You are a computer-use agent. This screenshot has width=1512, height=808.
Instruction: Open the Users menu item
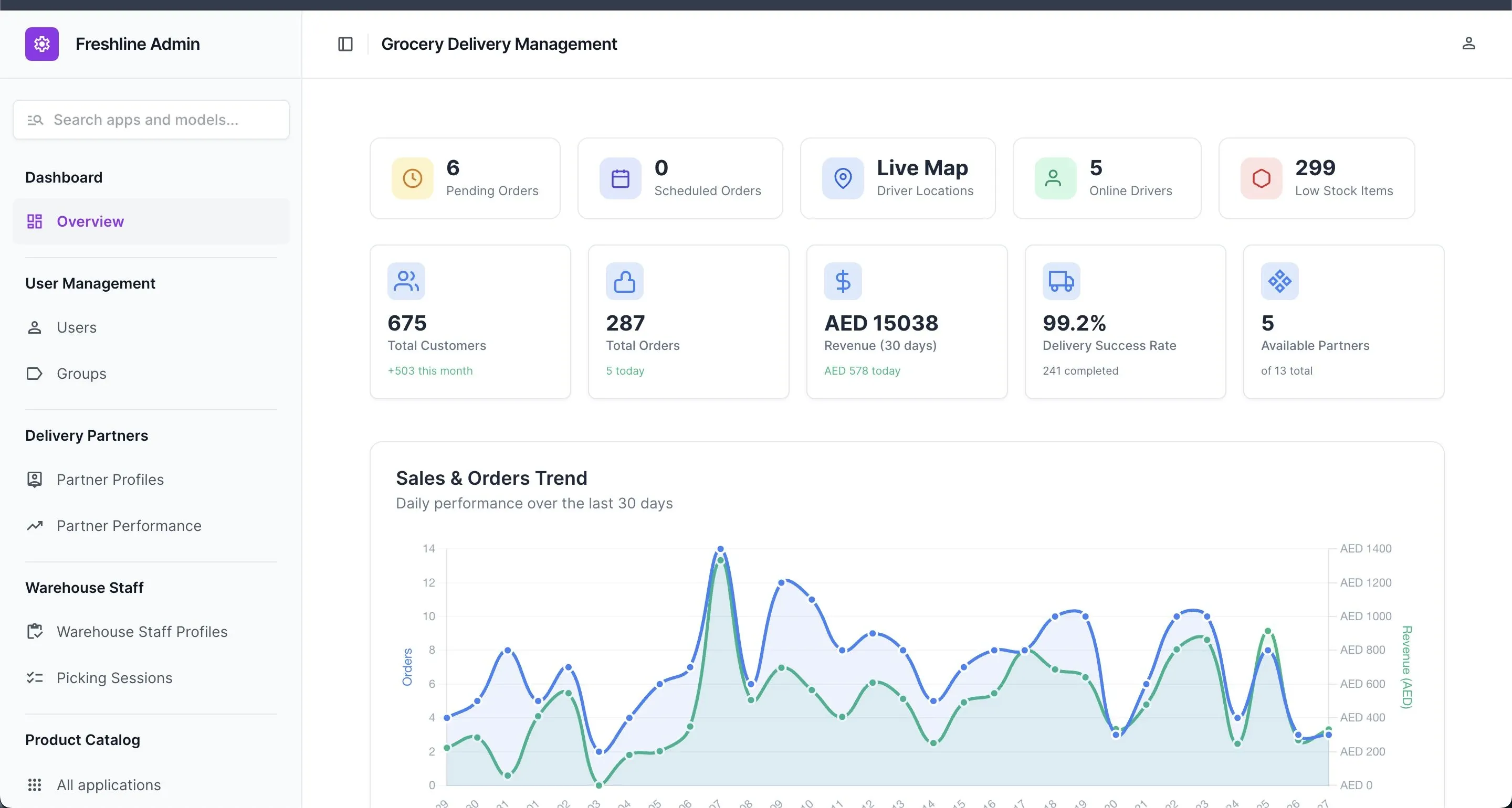coord(151,327)
